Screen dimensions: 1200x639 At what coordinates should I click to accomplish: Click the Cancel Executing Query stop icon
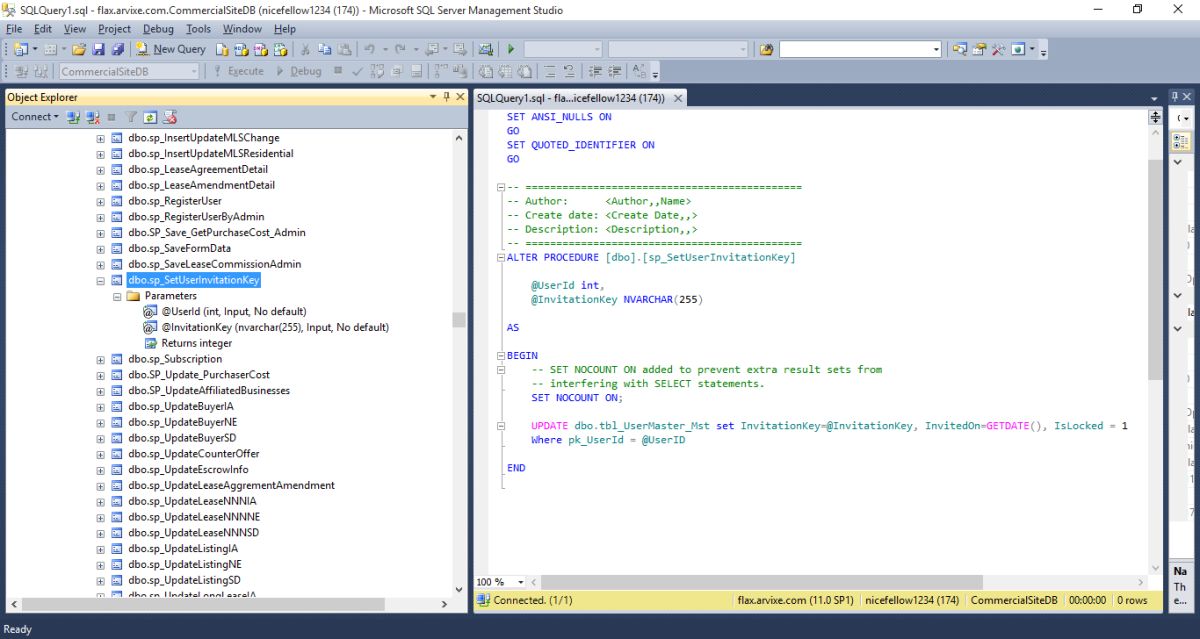(338, 71)
